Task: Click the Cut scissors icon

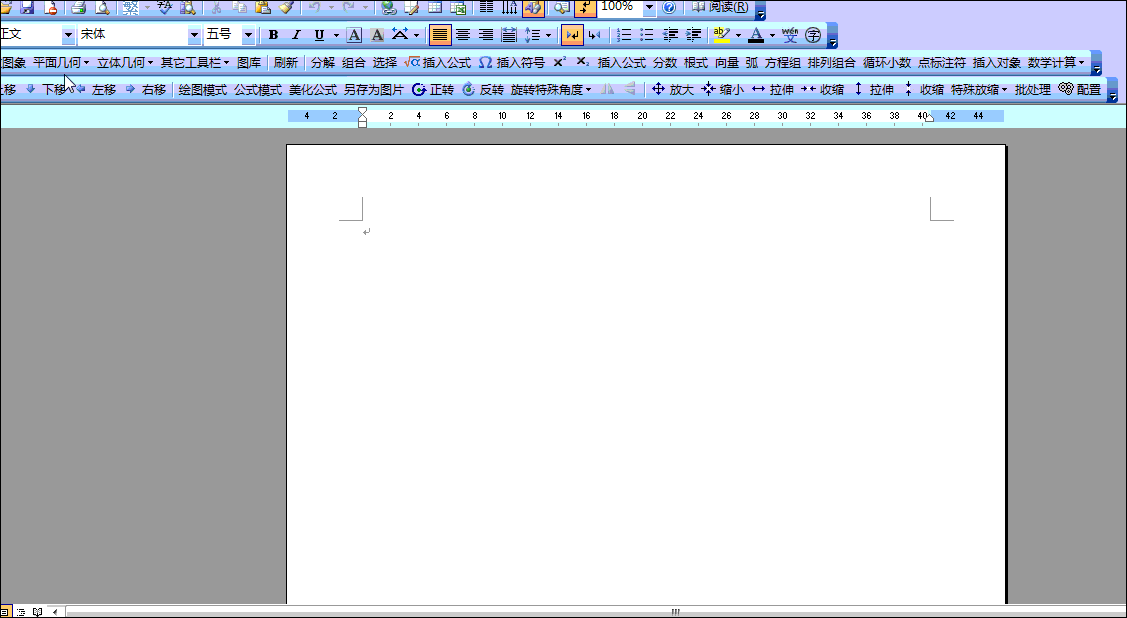Action: point(216,7)
